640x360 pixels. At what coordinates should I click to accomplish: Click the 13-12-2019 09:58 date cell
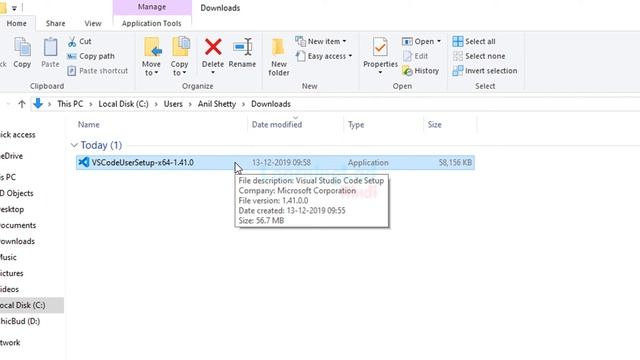click(x=281, y=162)
